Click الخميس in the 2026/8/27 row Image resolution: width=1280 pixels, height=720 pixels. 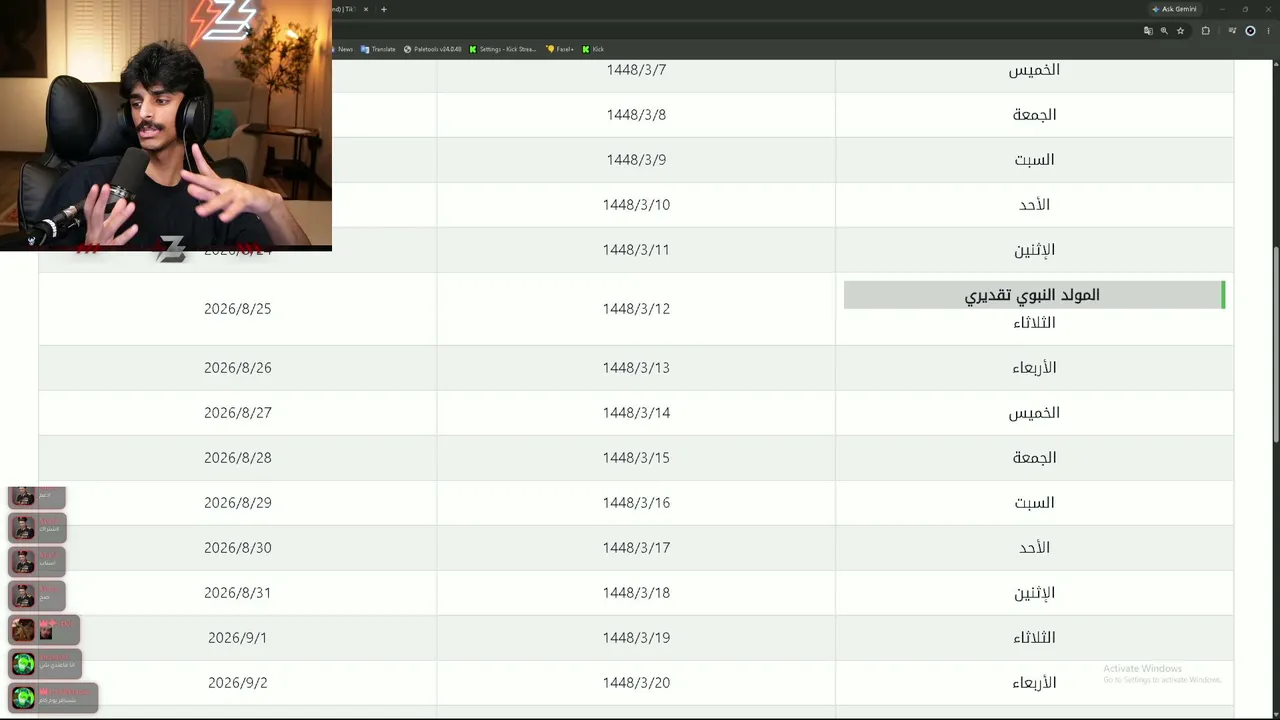coord(1034,413)
